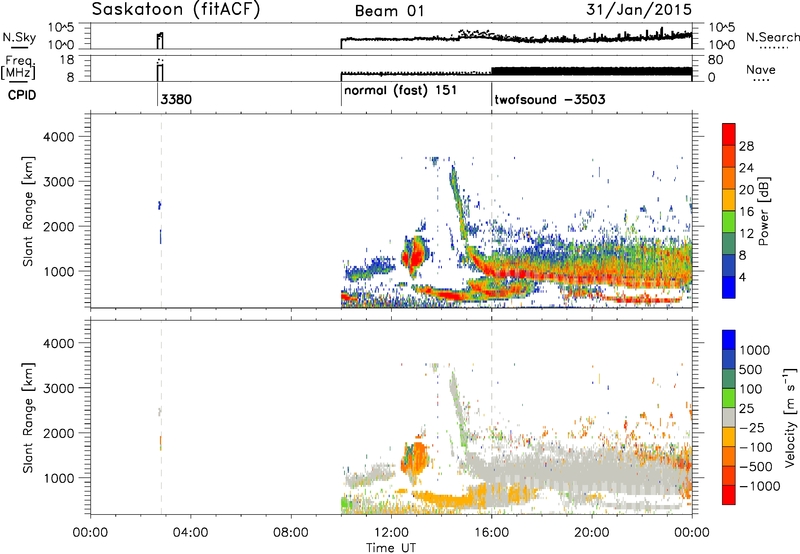Click the velocity panel Slant Range label
Screen dimensions: 800x554
(x=28, y=417)
